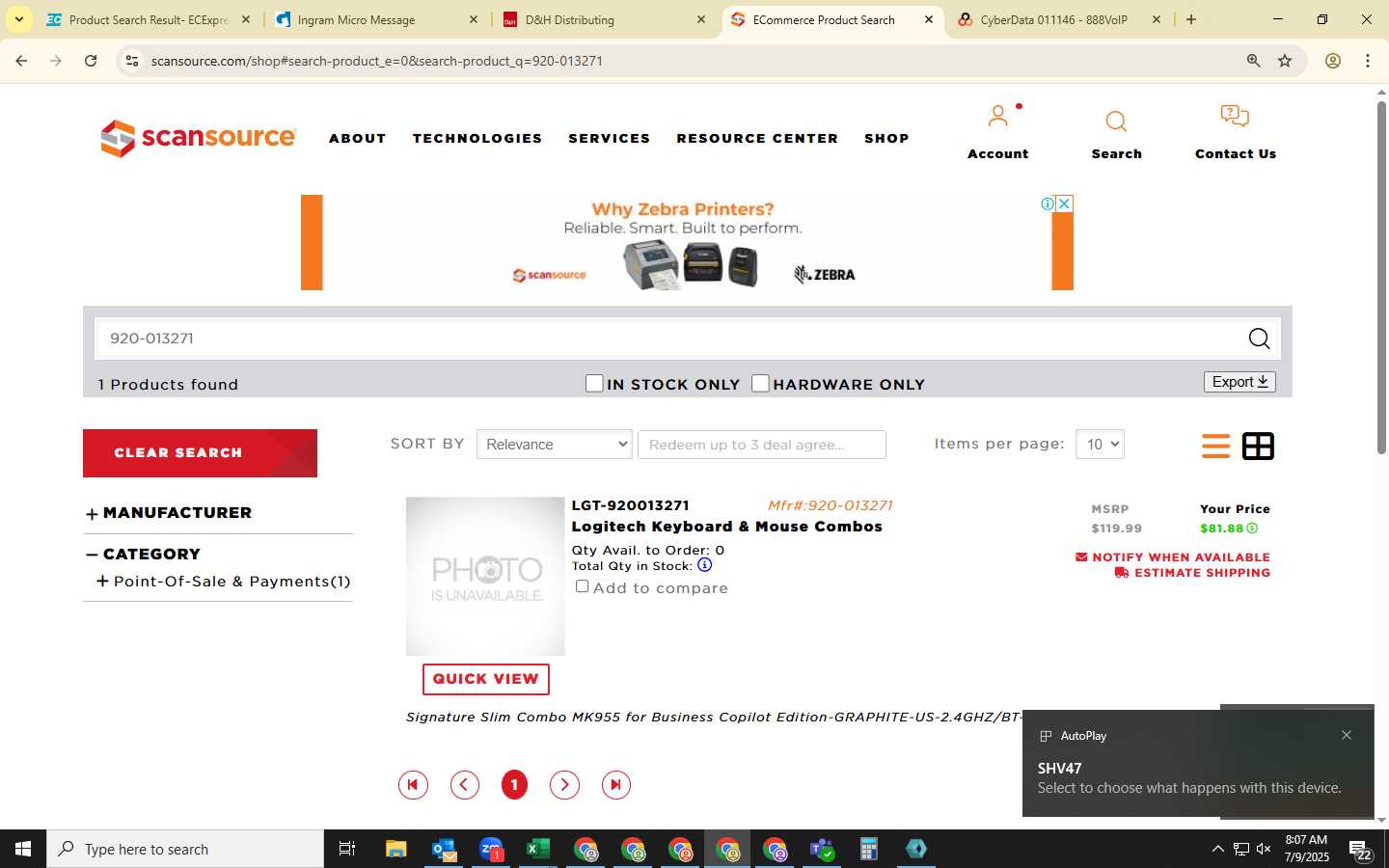Click the browser address bar URL
This screenshot has width=1389, height=868.
tap(377, 61)
